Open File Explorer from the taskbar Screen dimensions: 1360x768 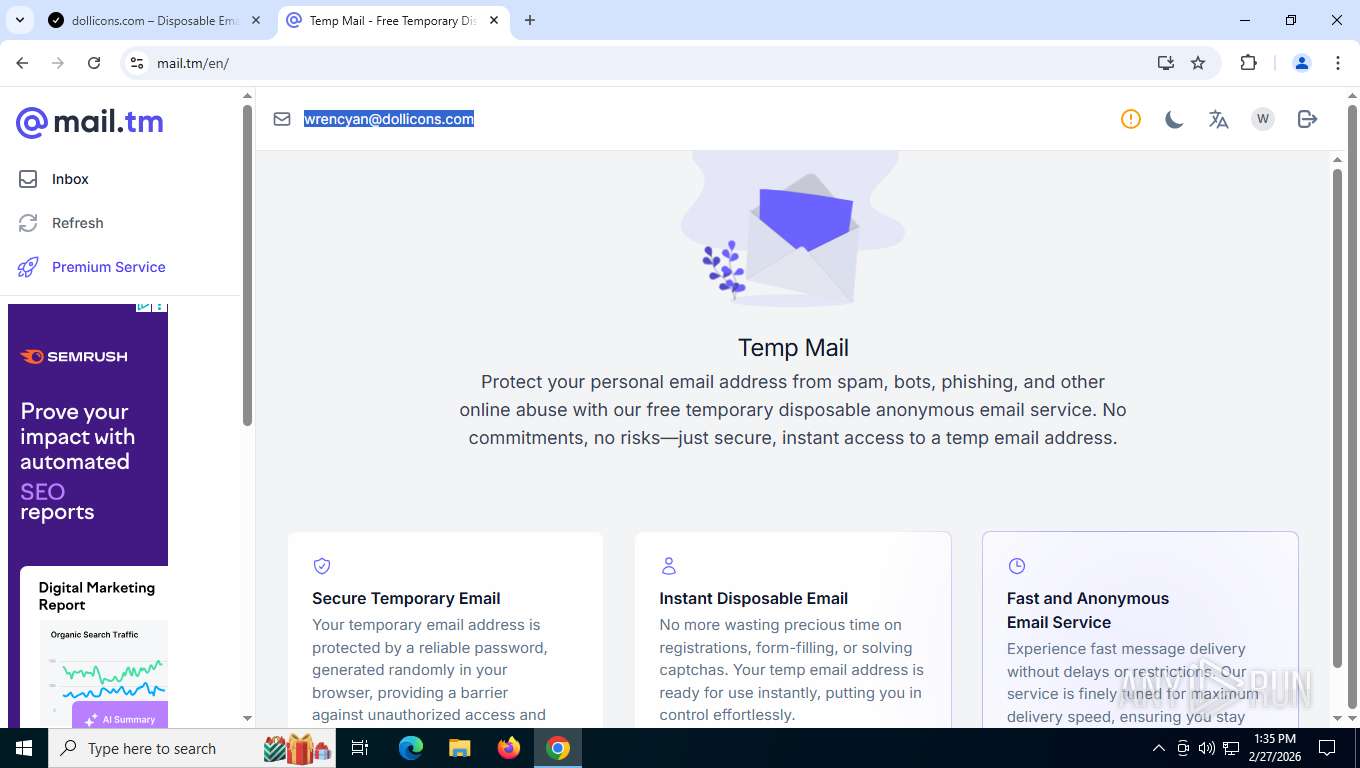point(459,748)
